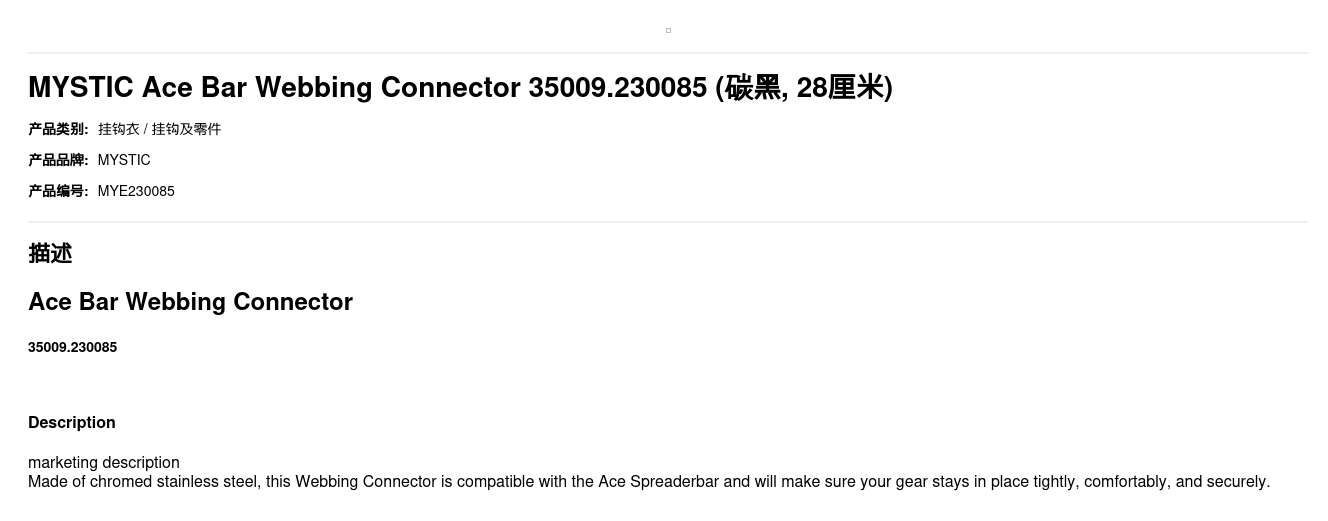Image resolution: width=1328 pixels, height=521 pixels.
Task: Click the 描述 section heading
Action: [x=50, y=254]
